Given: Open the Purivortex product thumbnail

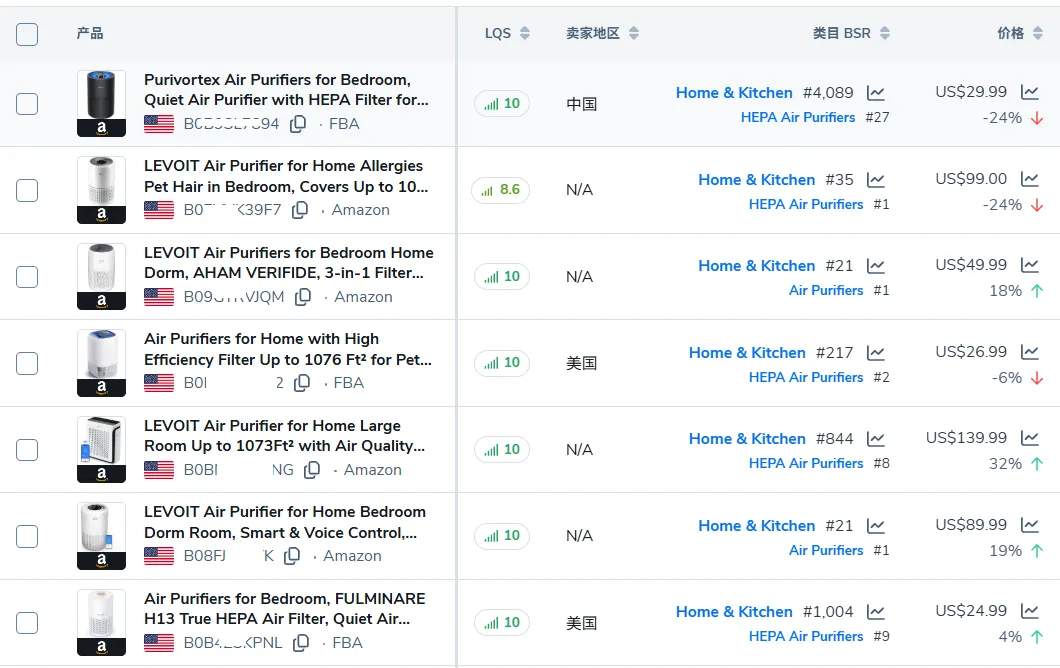Looking at the screenshot, I should point(101,103).
